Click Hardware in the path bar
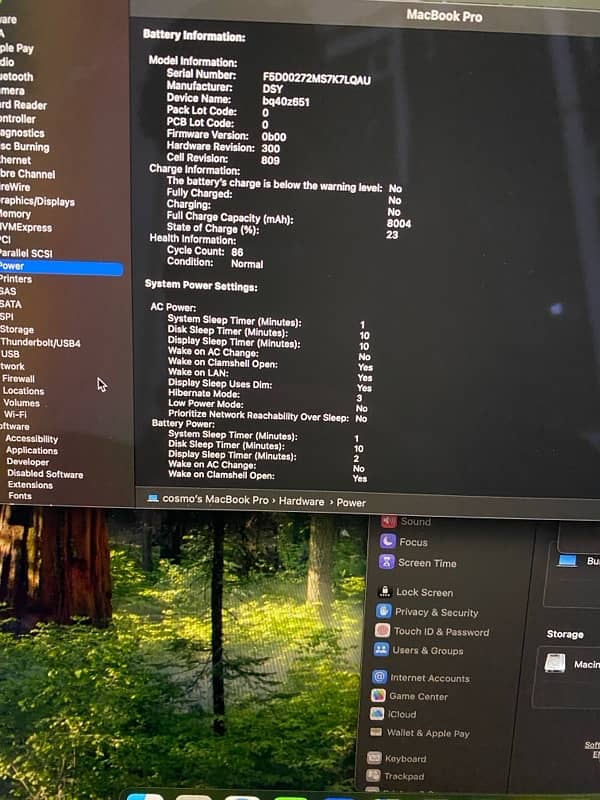 [301, 501]
